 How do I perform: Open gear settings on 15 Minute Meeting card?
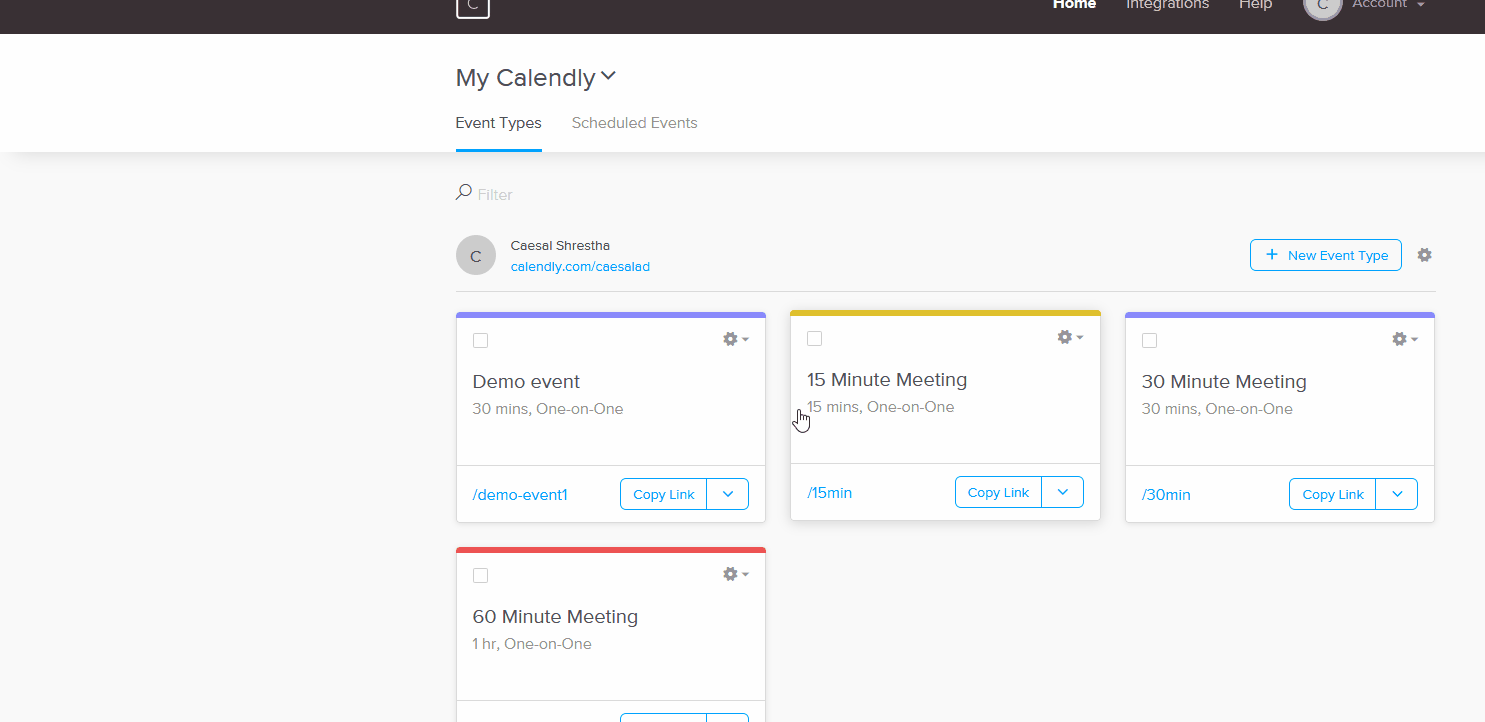pyautogui.click(x=1071, y=338)
